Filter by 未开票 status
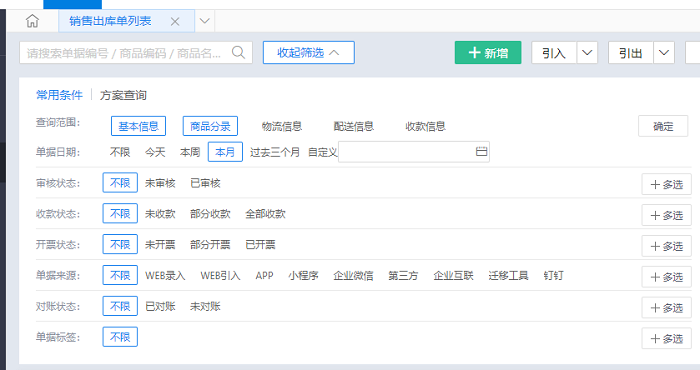 click(x=160, y=245)
